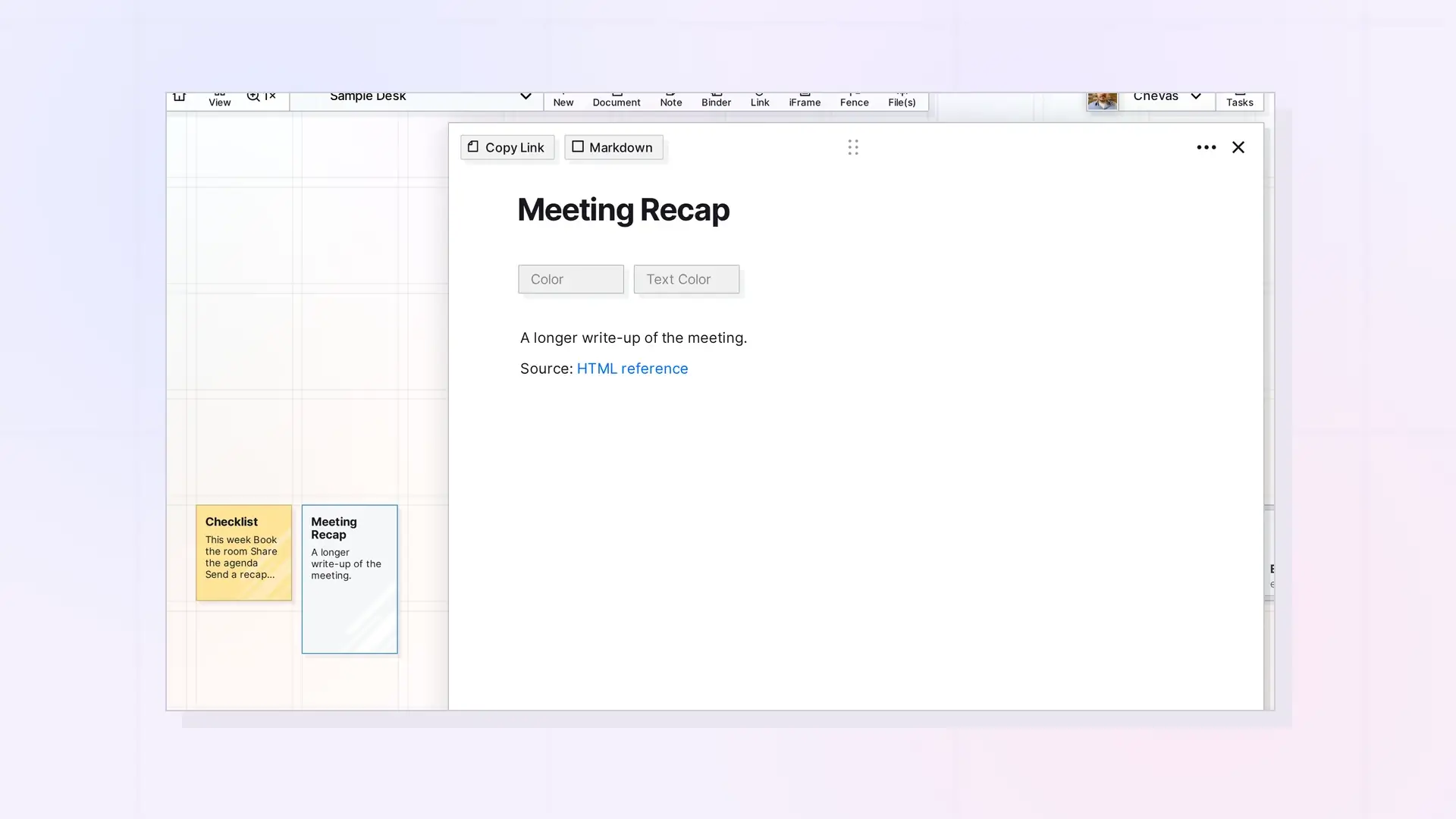This screenshot has width=1456, height=819.
Task: Select the yellow Checklist card
Action: coord(243,553)
